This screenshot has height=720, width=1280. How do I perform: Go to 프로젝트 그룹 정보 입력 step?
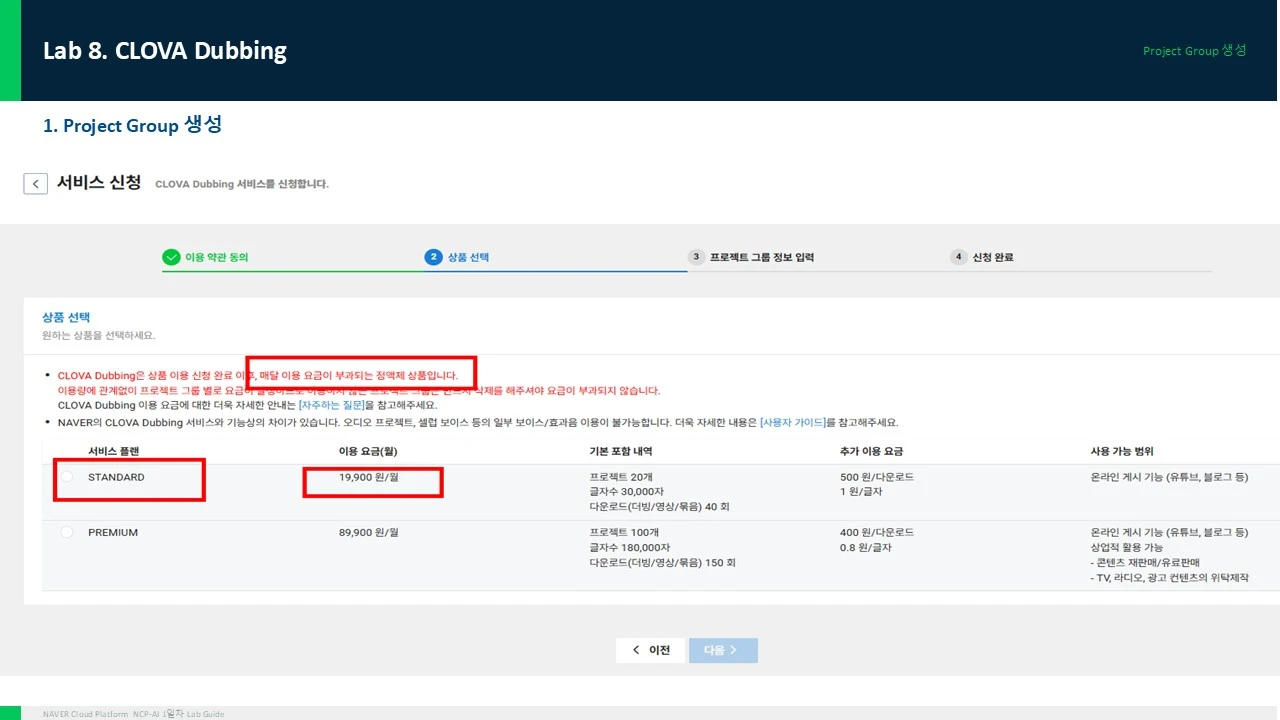[762, 257]
